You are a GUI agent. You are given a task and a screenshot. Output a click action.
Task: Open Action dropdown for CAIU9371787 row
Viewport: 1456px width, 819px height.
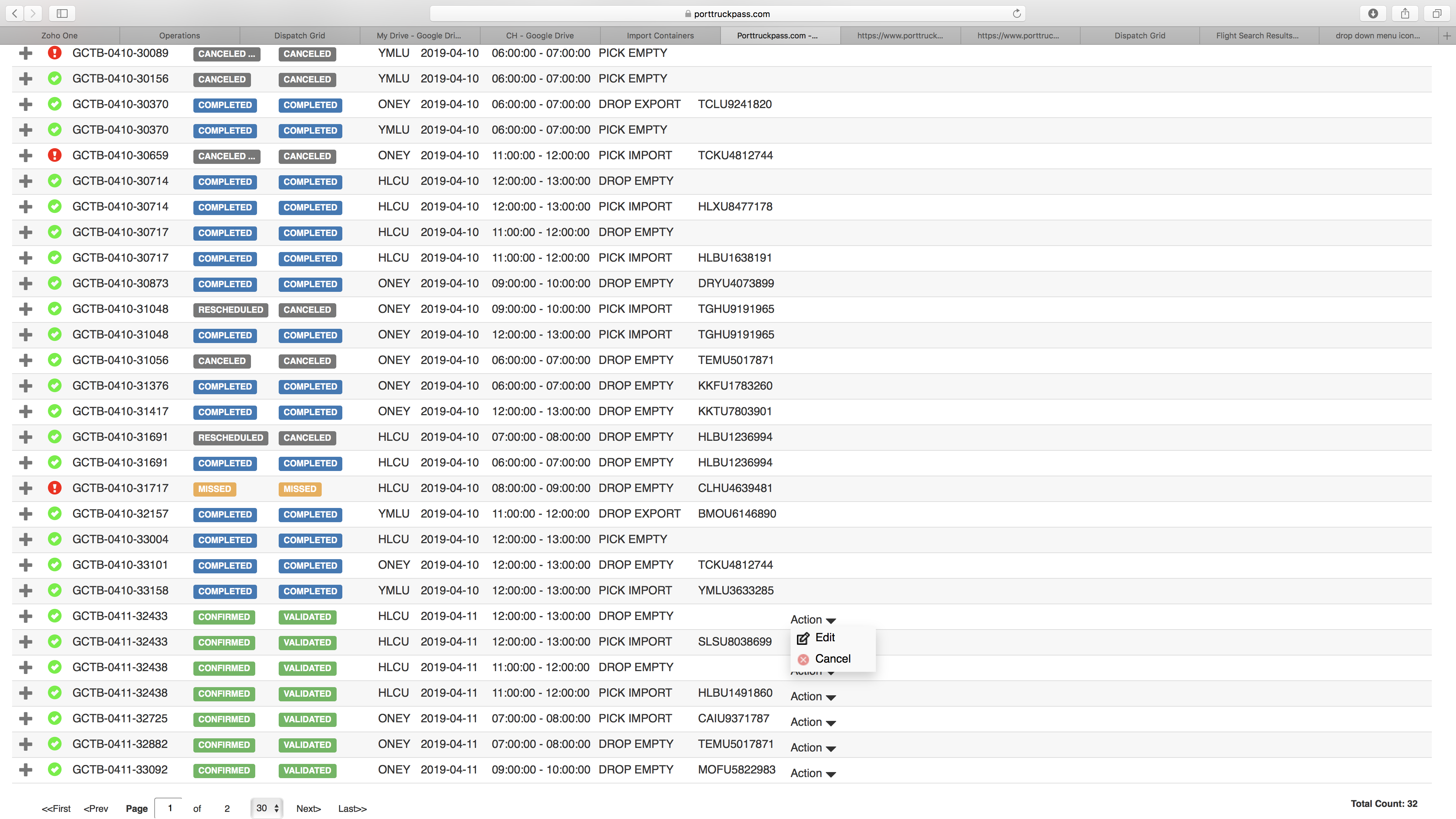tap(813, 722)
